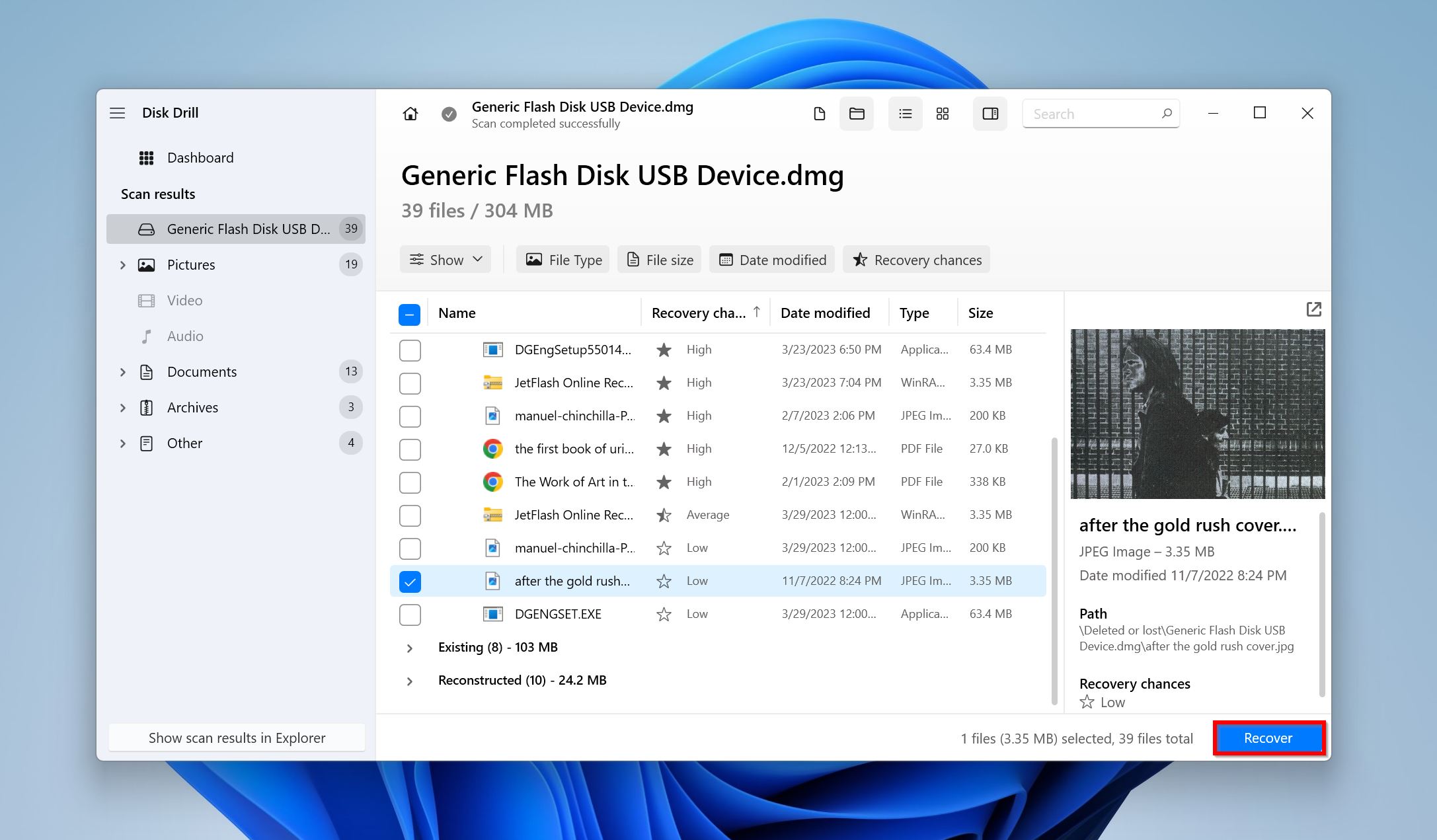1437x840 pixels.
Task: Toggle the select-all checkbox at column header
Action: tap(410, 313)
